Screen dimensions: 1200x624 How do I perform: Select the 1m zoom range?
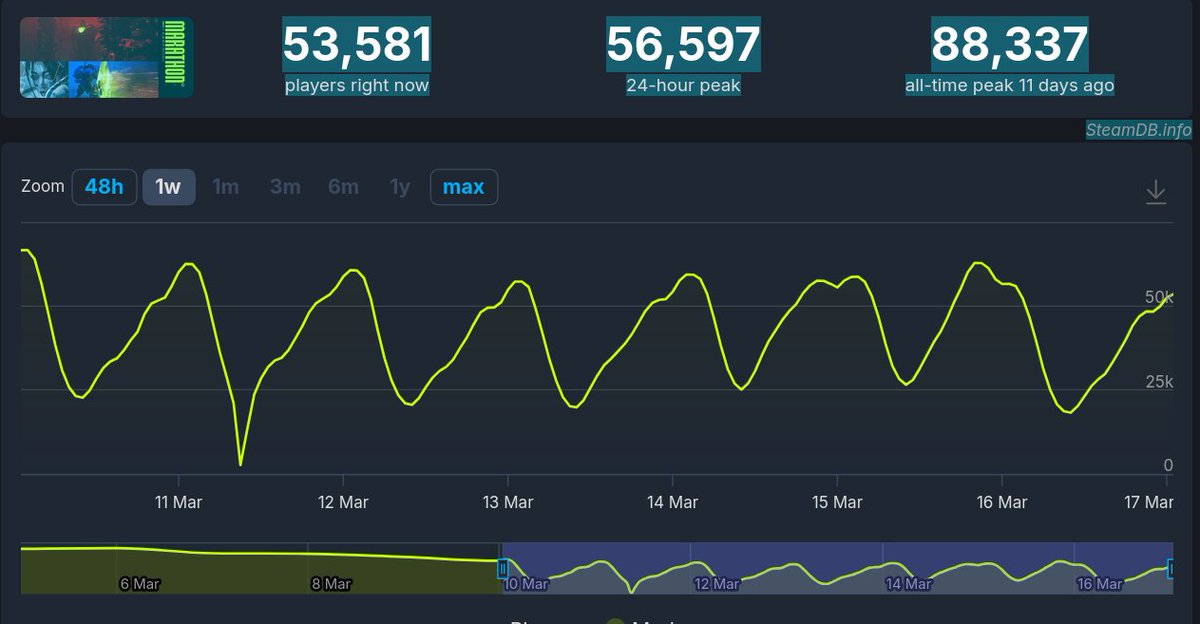point(226,187)
